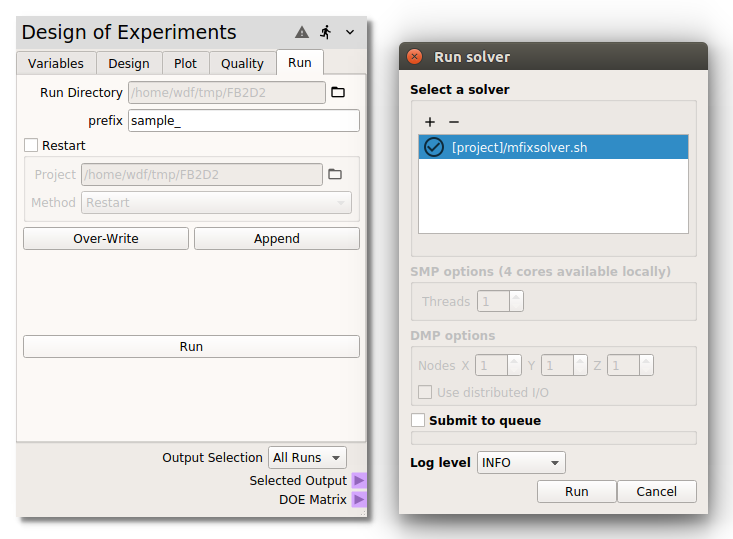
Task: Click the DOE Matrix port arrow
Action: (359, 499)
